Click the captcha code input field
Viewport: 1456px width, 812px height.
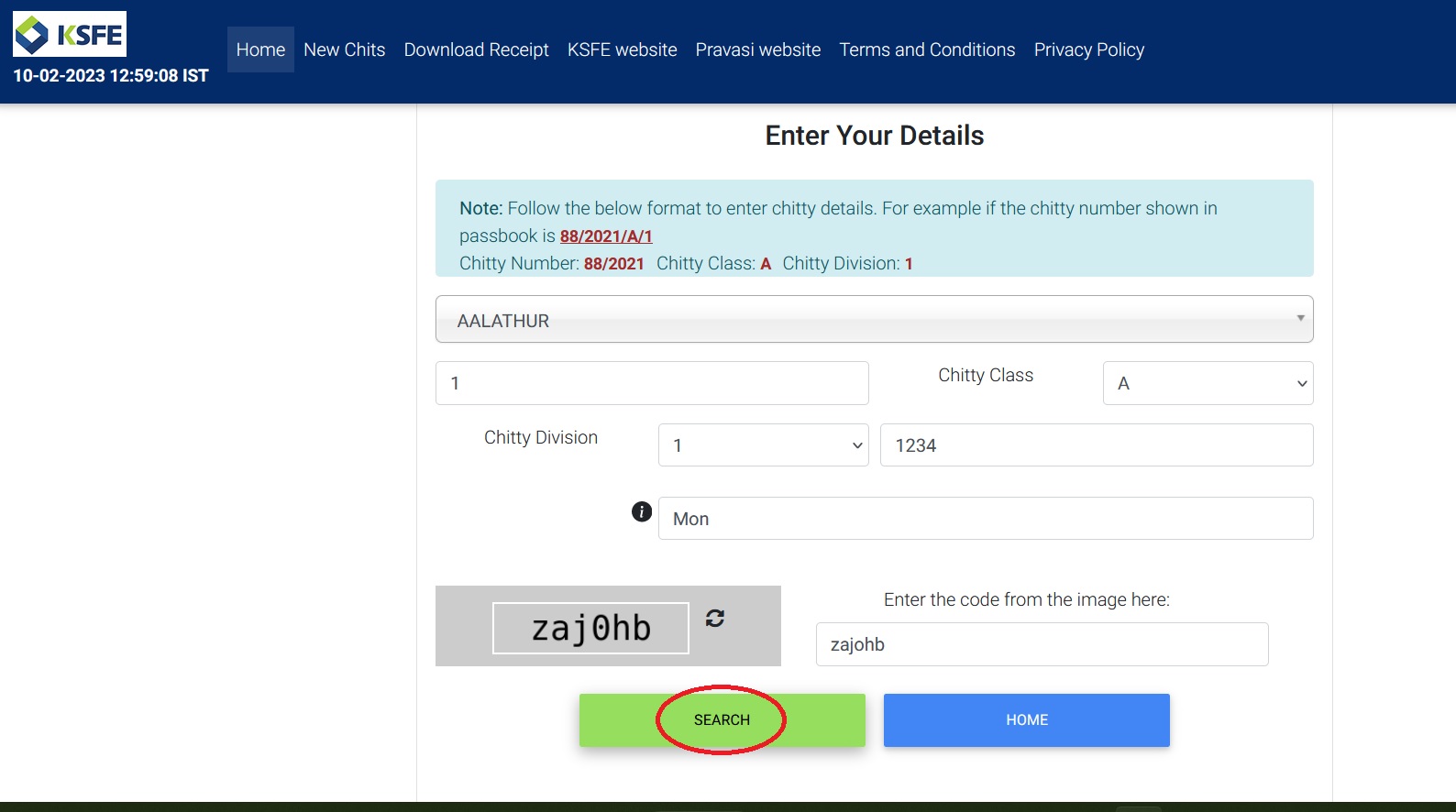click(x=1042, y=644)
